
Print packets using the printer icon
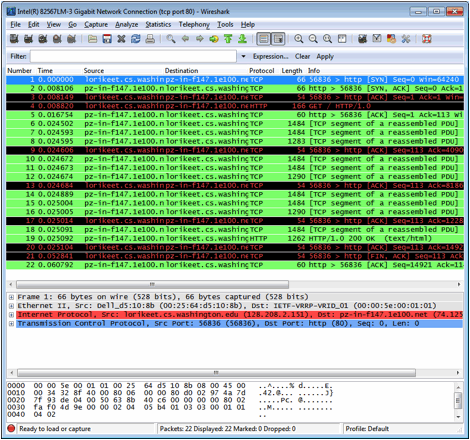(x=150, y=39)
